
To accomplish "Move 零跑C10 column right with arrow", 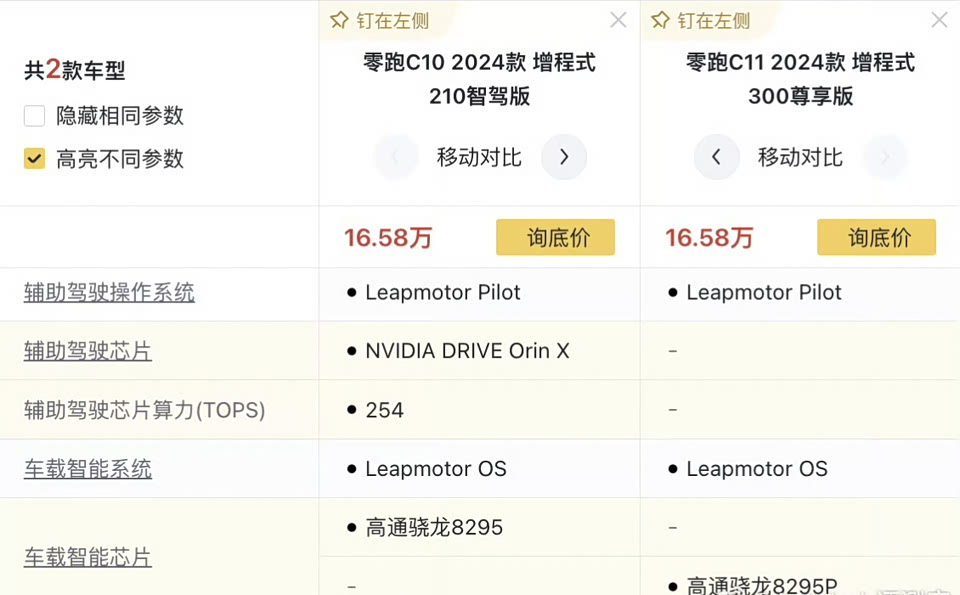I will pyautogui.click(x=564, y=157).
